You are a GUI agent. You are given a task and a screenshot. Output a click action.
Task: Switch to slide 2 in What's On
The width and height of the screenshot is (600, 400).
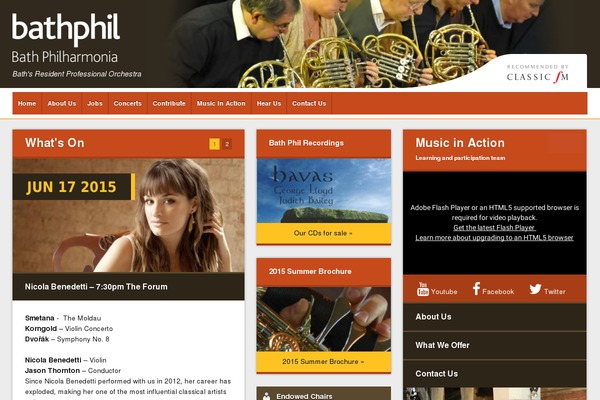pyautogui.click(x=227, y=144)
